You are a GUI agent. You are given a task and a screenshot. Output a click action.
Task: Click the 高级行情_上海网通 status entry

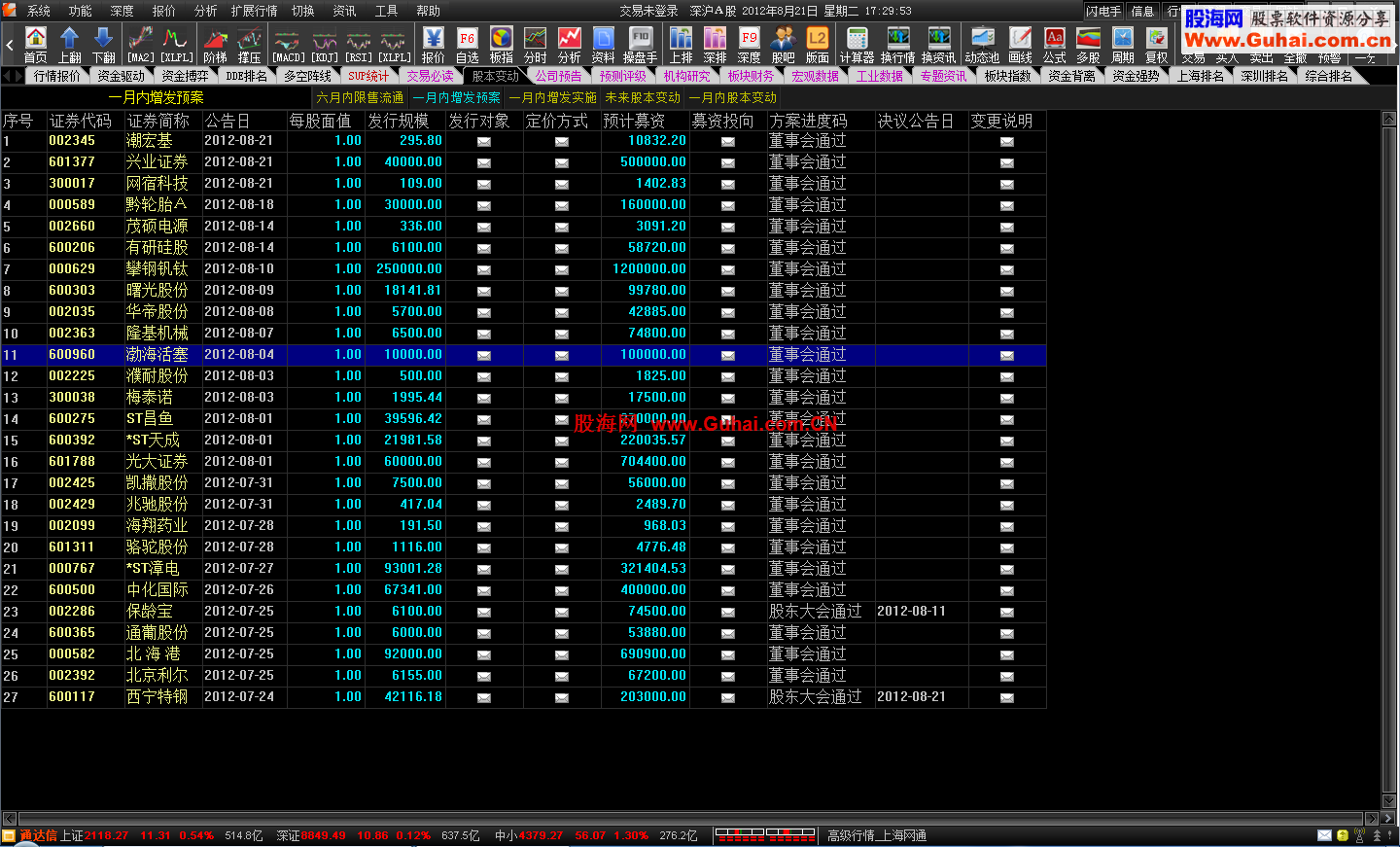tap(877, 836)
